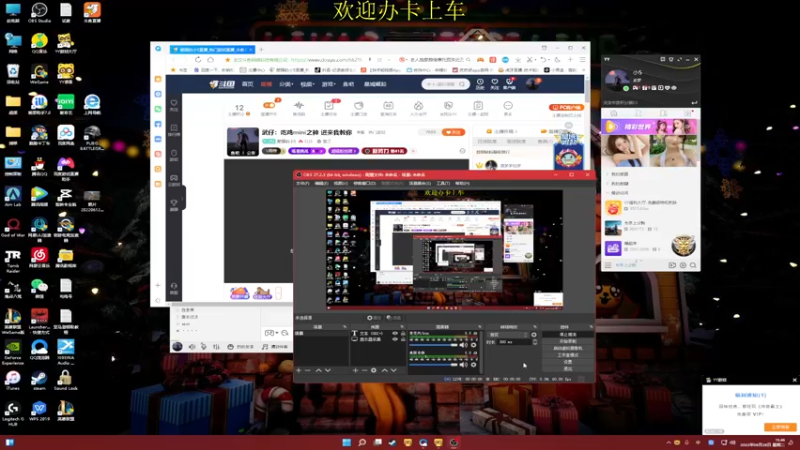Open the 分类 dropdown in Douyu navigation
800x450 pixels.
[x=286, y=84]
